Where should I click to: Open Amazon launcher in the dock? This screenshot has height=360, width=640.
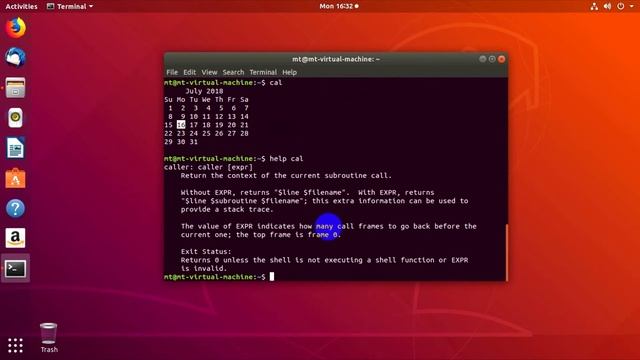click(16, 238)
